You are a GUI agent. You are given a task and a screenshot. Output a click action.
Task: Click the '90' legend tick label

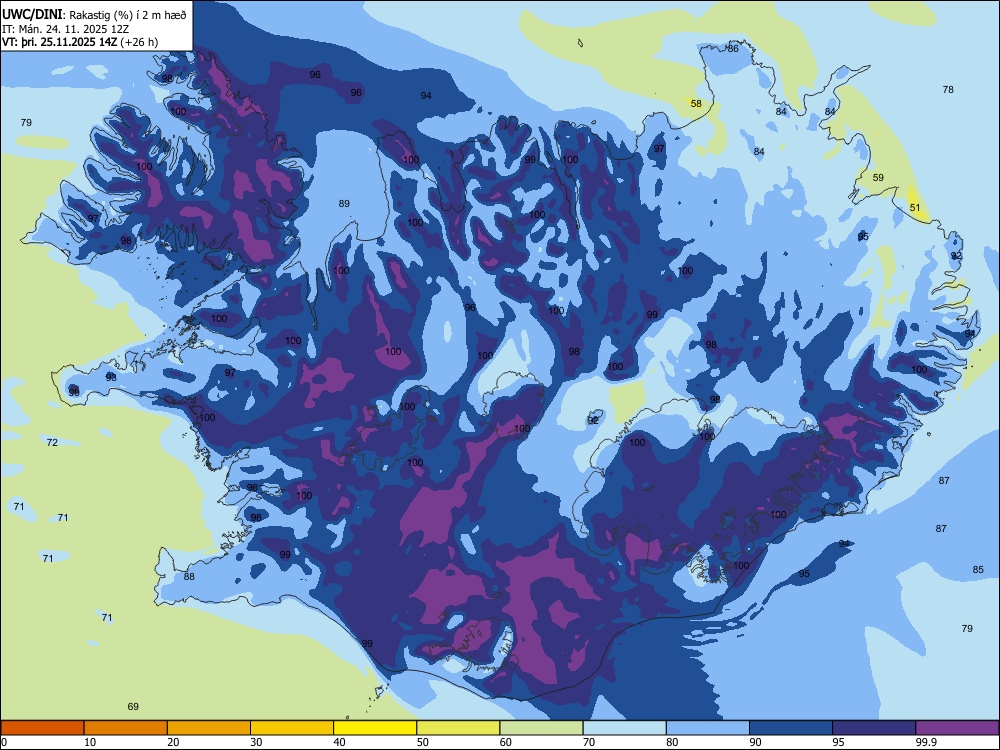coord(755,742)
